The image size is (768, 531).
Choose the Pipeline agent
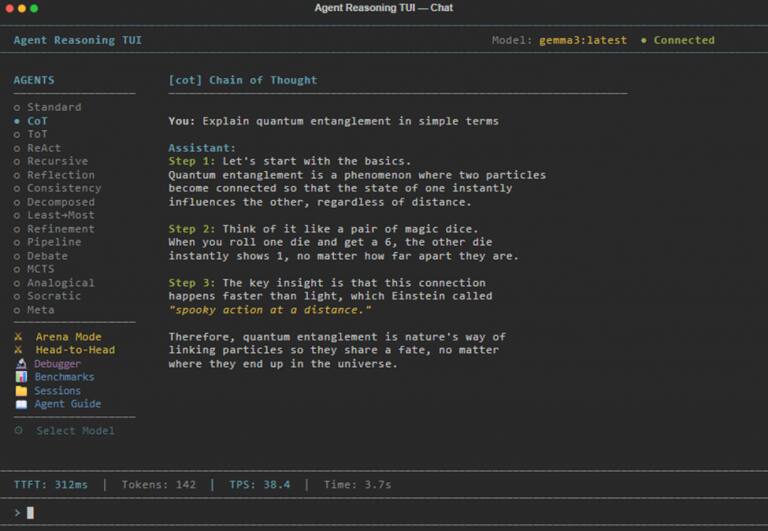(48, 242)
